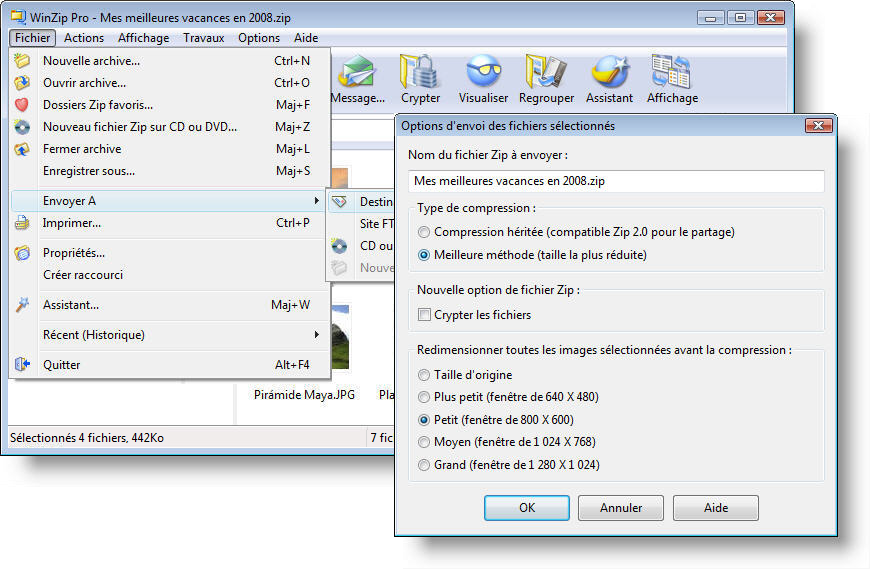Open the Fichier menu

coord(32,38)
